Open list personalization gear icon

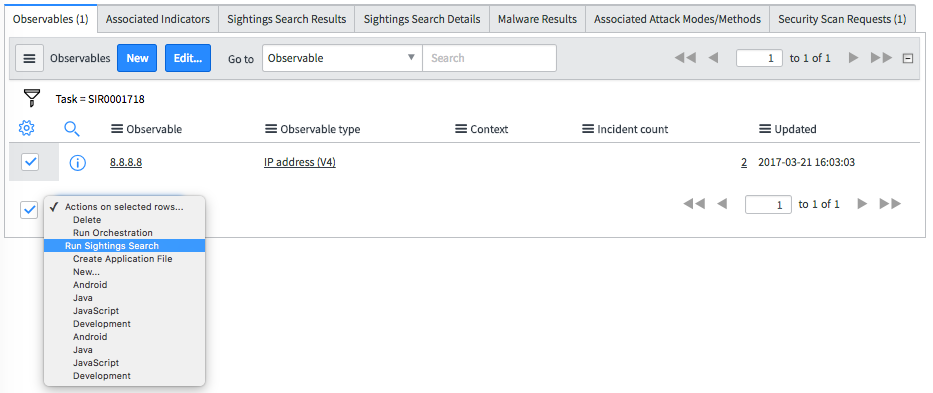[26, 128]
